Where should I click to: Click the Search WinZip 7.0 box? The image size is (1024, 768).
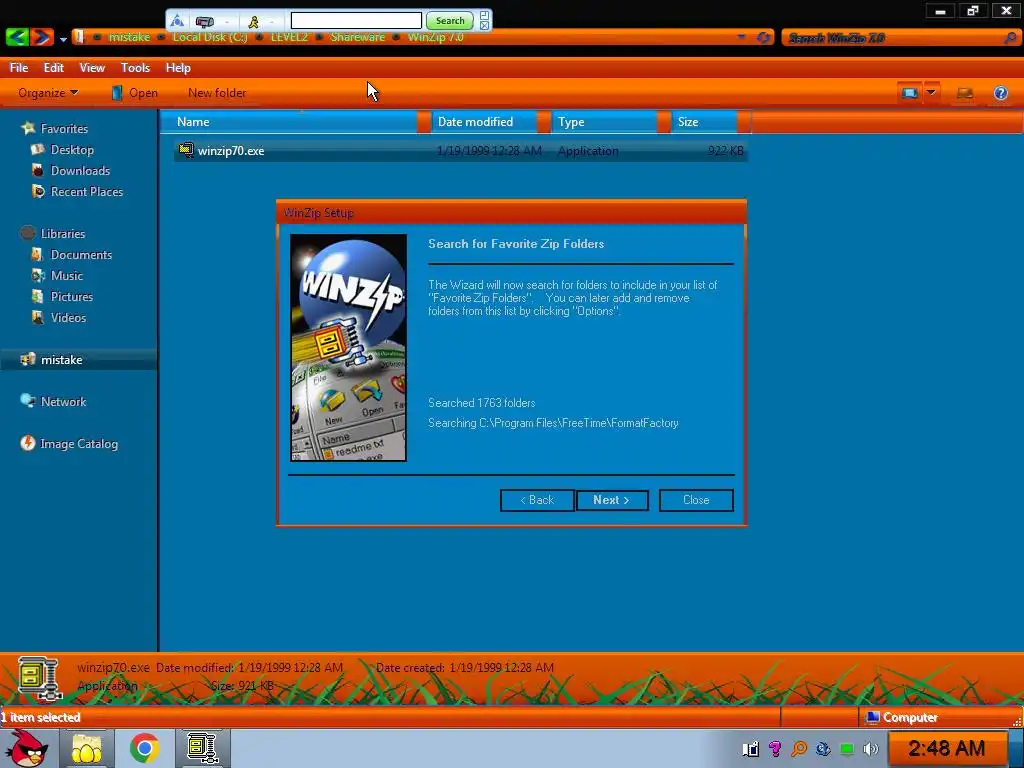[x=900, y=38]
